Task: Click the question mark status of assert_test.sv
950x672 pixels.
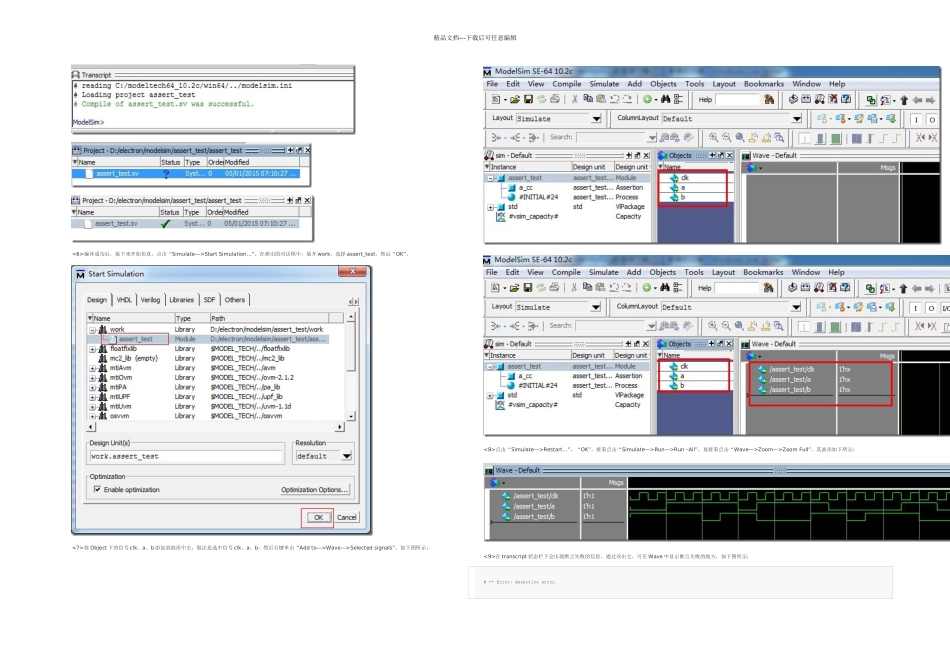Action: click(166, 173)
